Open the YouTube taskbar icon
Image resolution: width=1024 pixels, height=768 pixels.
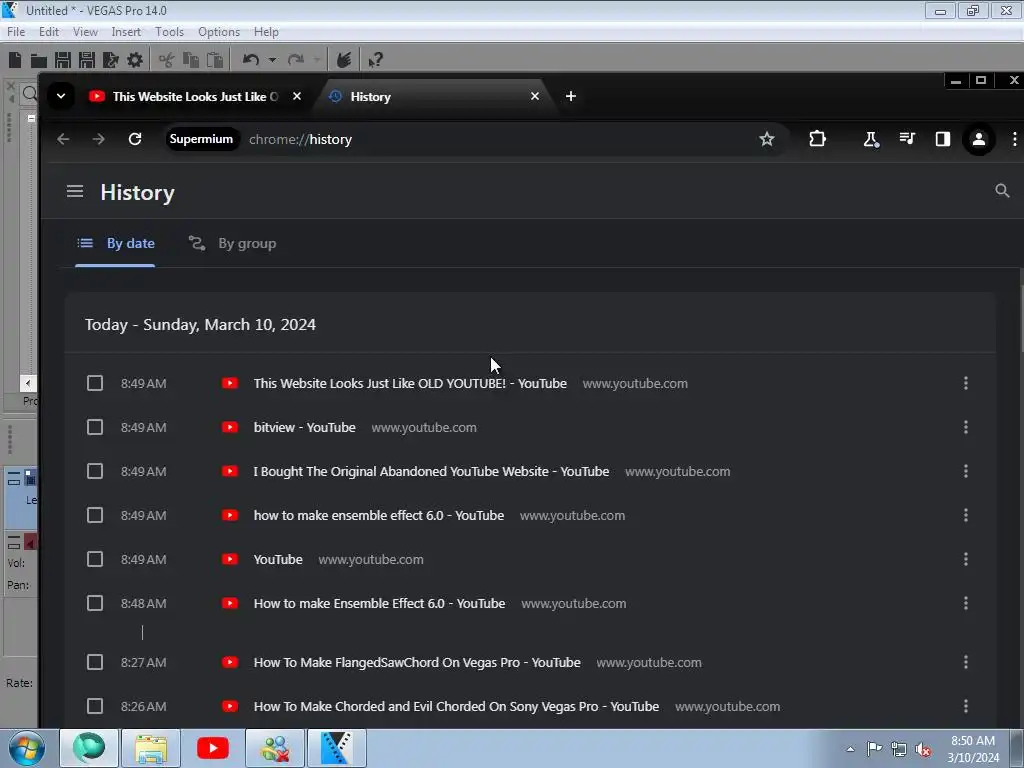(x=213, y=748)
